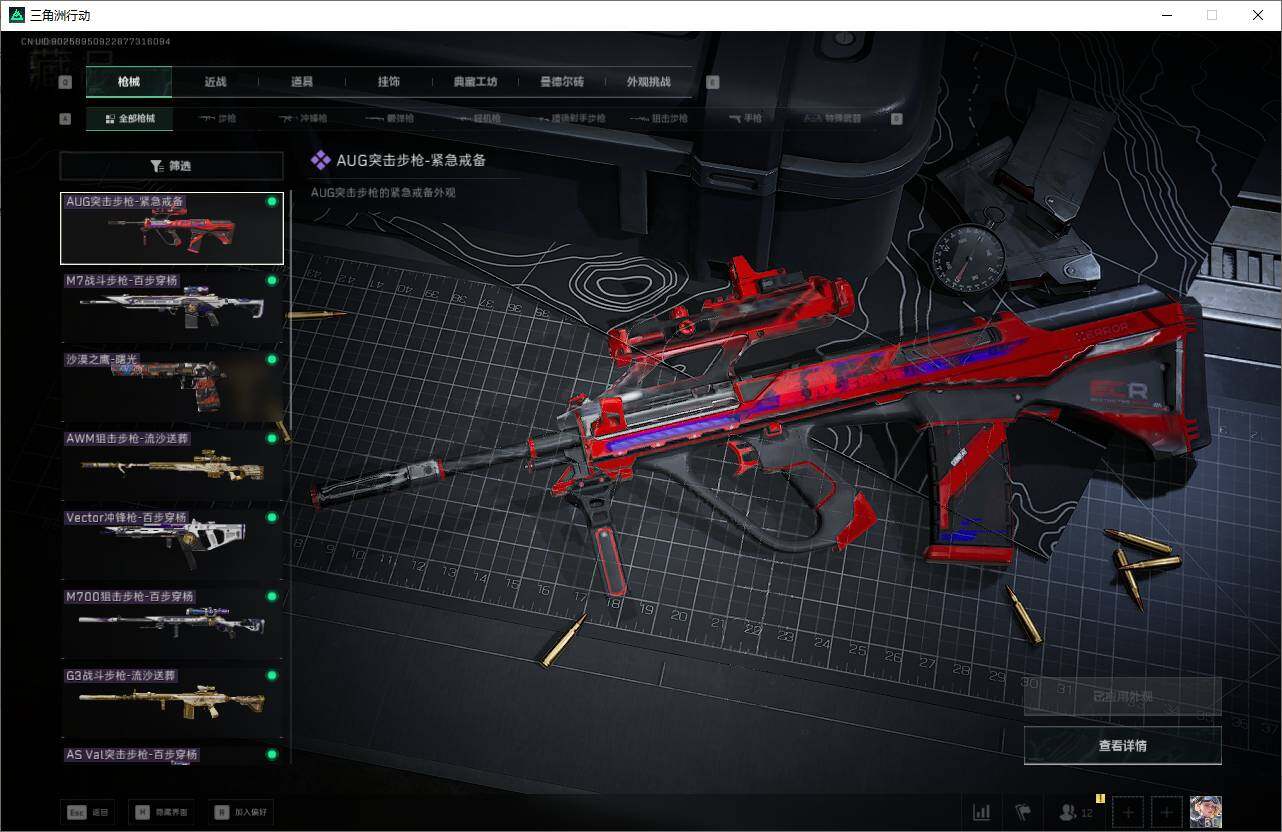1282x832 pixels.
Task: Maximize the 三角洲行动 window
Action: coord(1212,15)
